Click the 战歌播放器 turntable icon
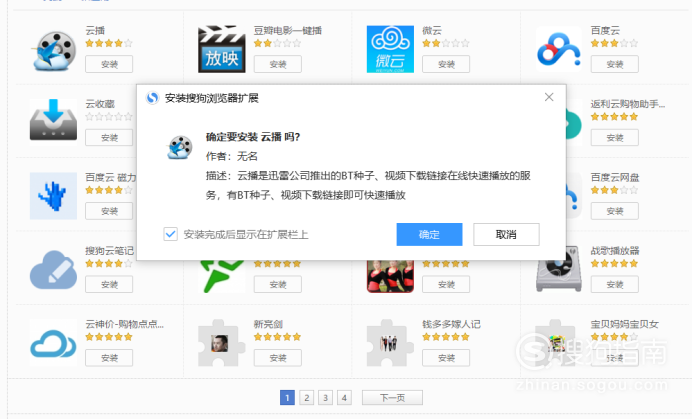692x419 pixels. pyautogui.click(x=559, y=269)
